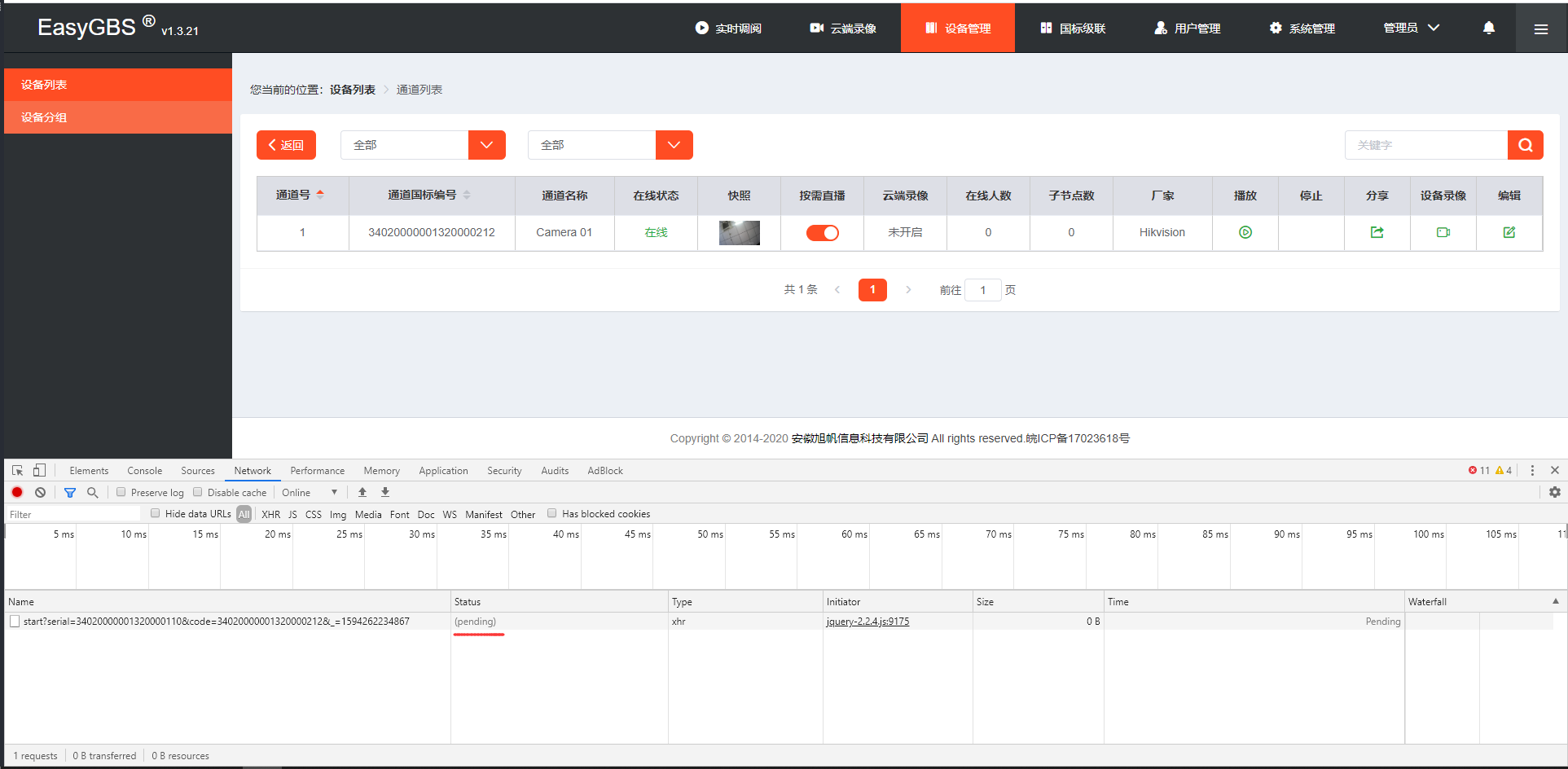
Task: Clear the network log
Action: click(40, 492)
